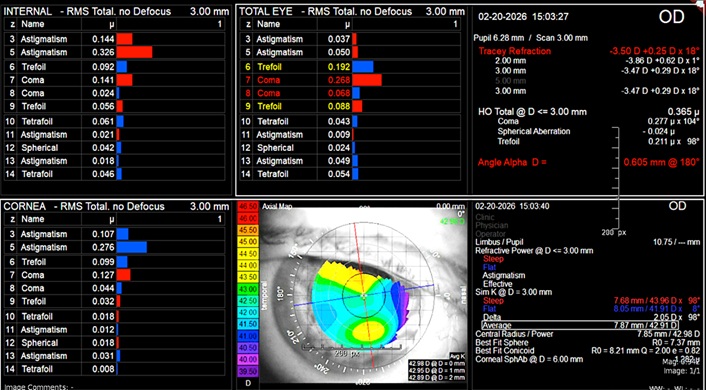The width and height of the screenshot is (706, 390).
Task: Select Internal Astigmatism row valued 0.144
Action: click(x=114, y=39)
